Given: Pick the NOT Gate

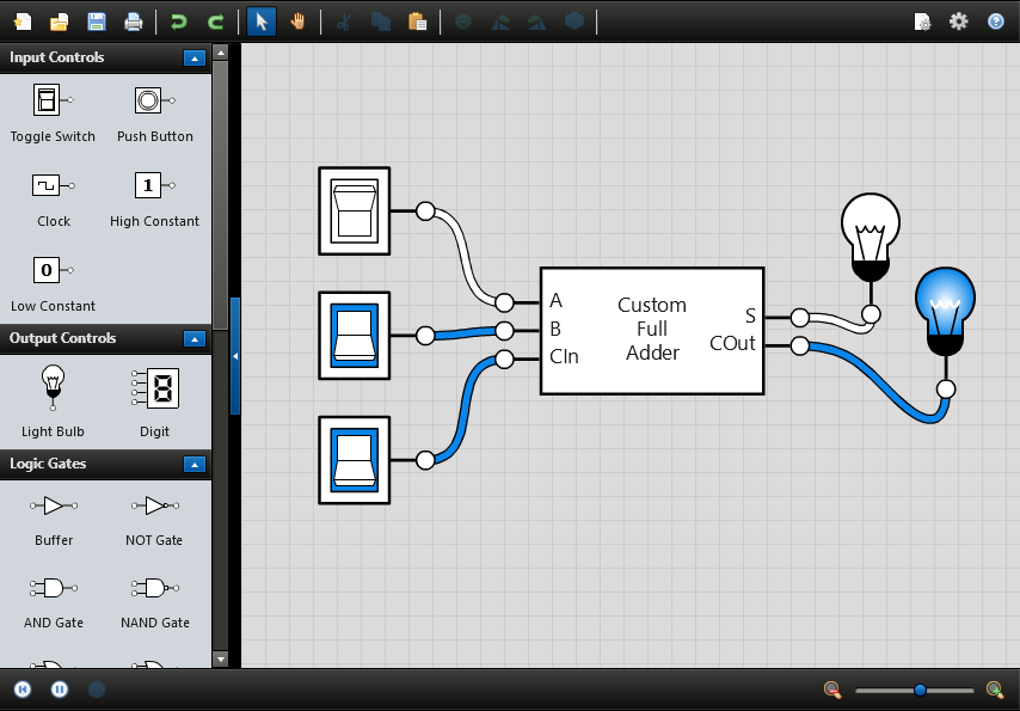Looking at the screenshot, I should coord(155,520).
